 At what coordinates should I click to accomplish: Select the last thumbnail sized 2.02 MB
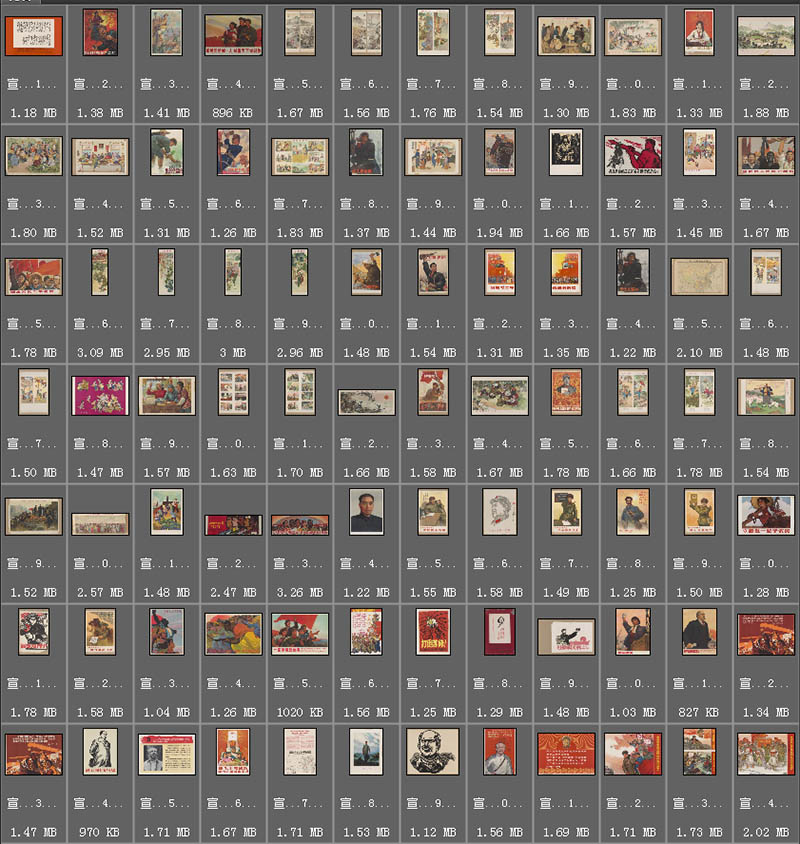tap(766, 753)
